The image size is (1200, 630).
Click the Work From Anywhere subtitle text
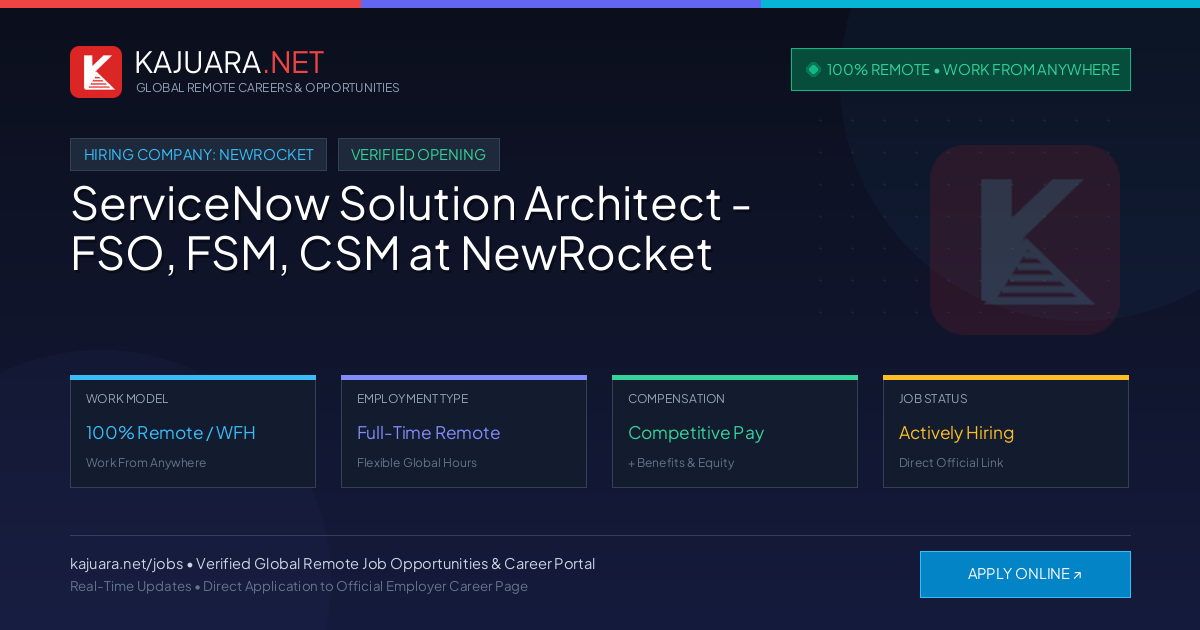(146, 463)
